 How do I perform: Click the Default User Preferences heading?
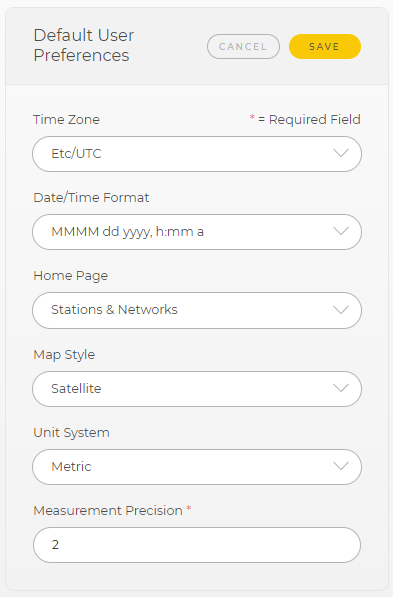(83, 45)
